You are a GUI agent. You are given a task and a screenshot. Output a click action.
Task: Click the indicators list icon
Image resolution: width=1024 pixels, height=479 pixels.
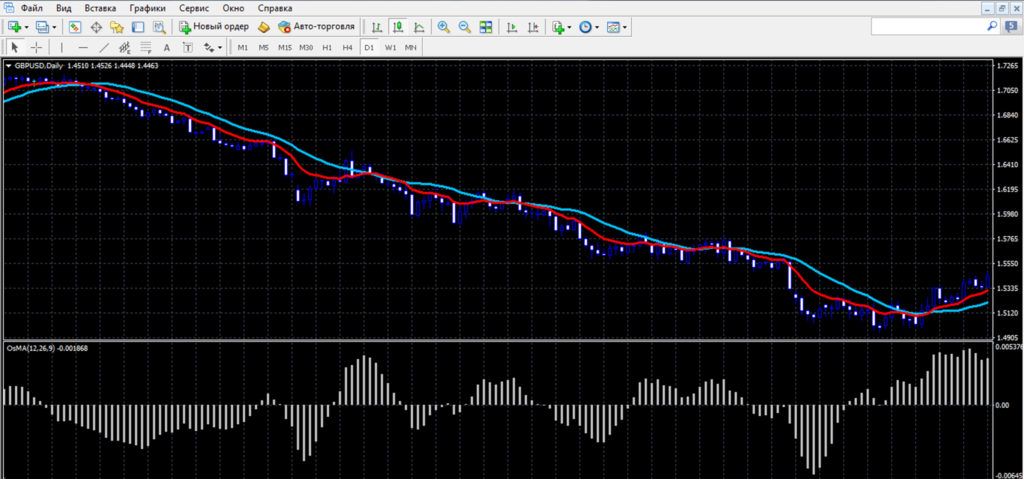pos(558,27)
